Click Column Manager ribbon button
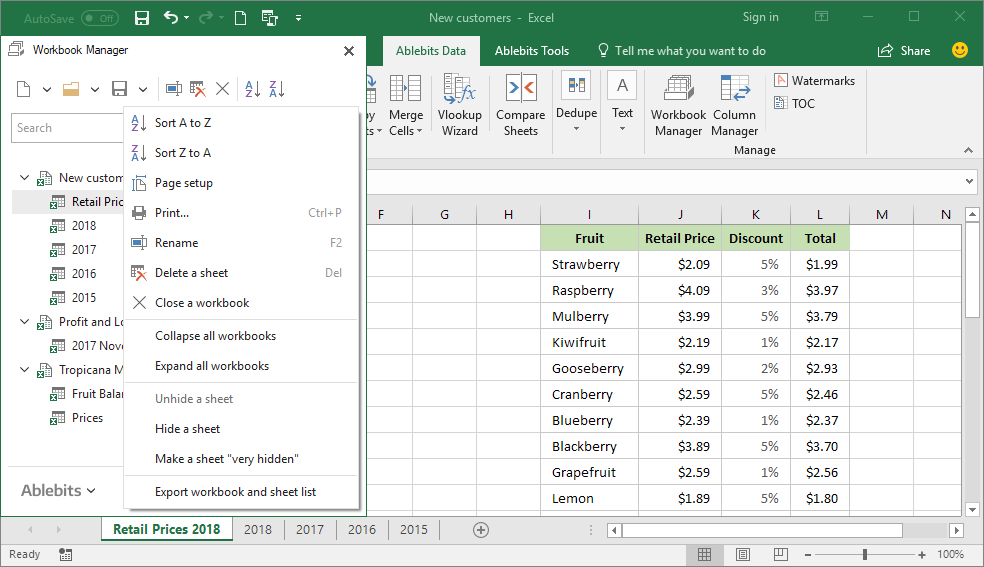 (x=735, y=105)
